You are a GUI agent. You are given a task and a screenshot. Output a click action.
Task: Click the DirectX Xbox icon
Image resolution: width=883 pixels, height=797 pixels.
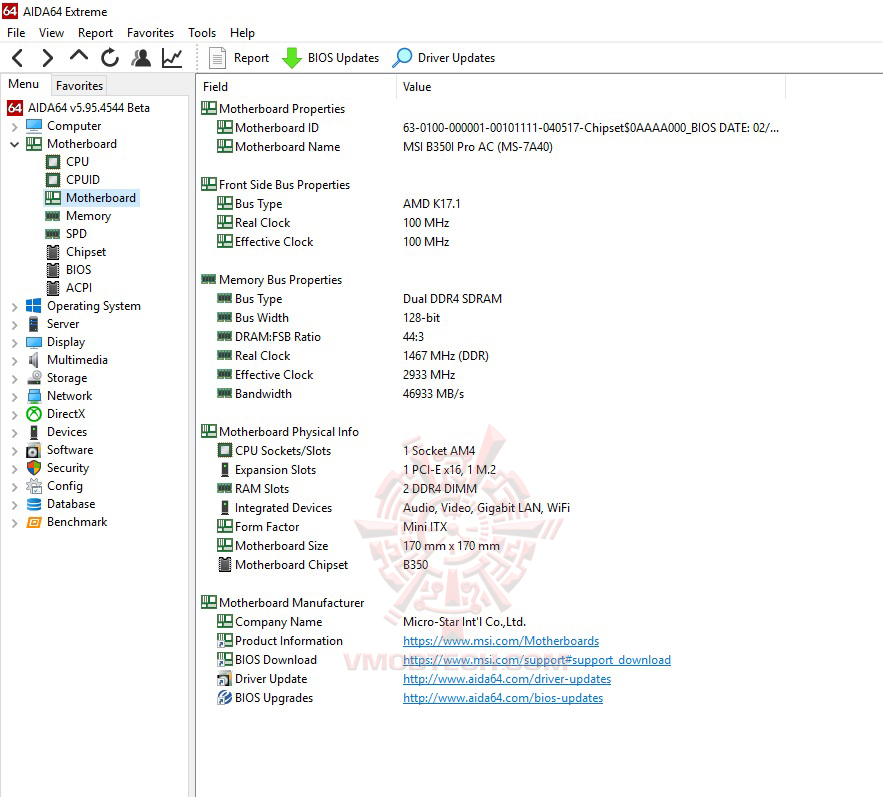click(34, 414)
